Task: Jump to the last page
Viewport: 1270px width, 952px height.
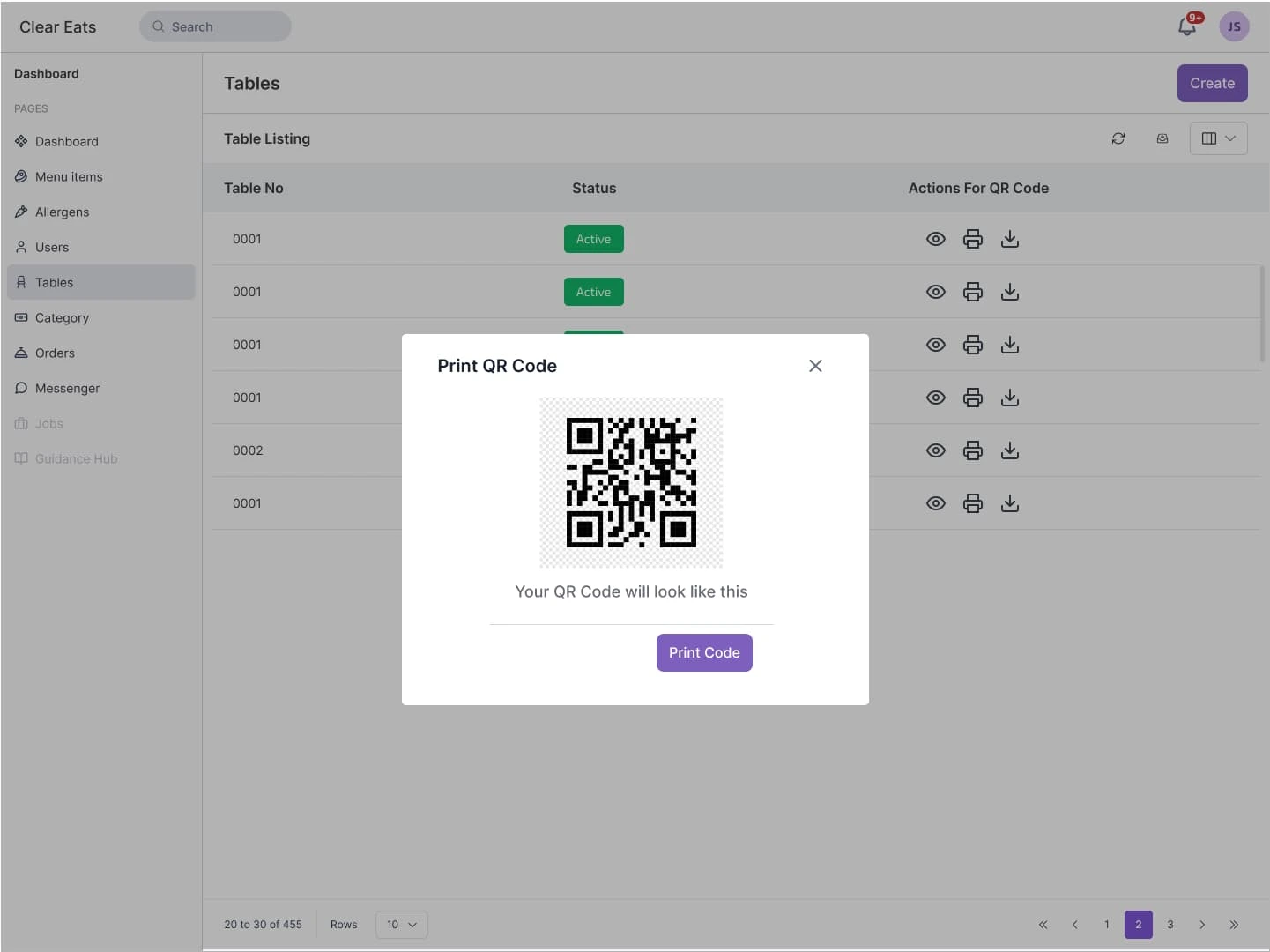Action: [x=1234, y=925]
